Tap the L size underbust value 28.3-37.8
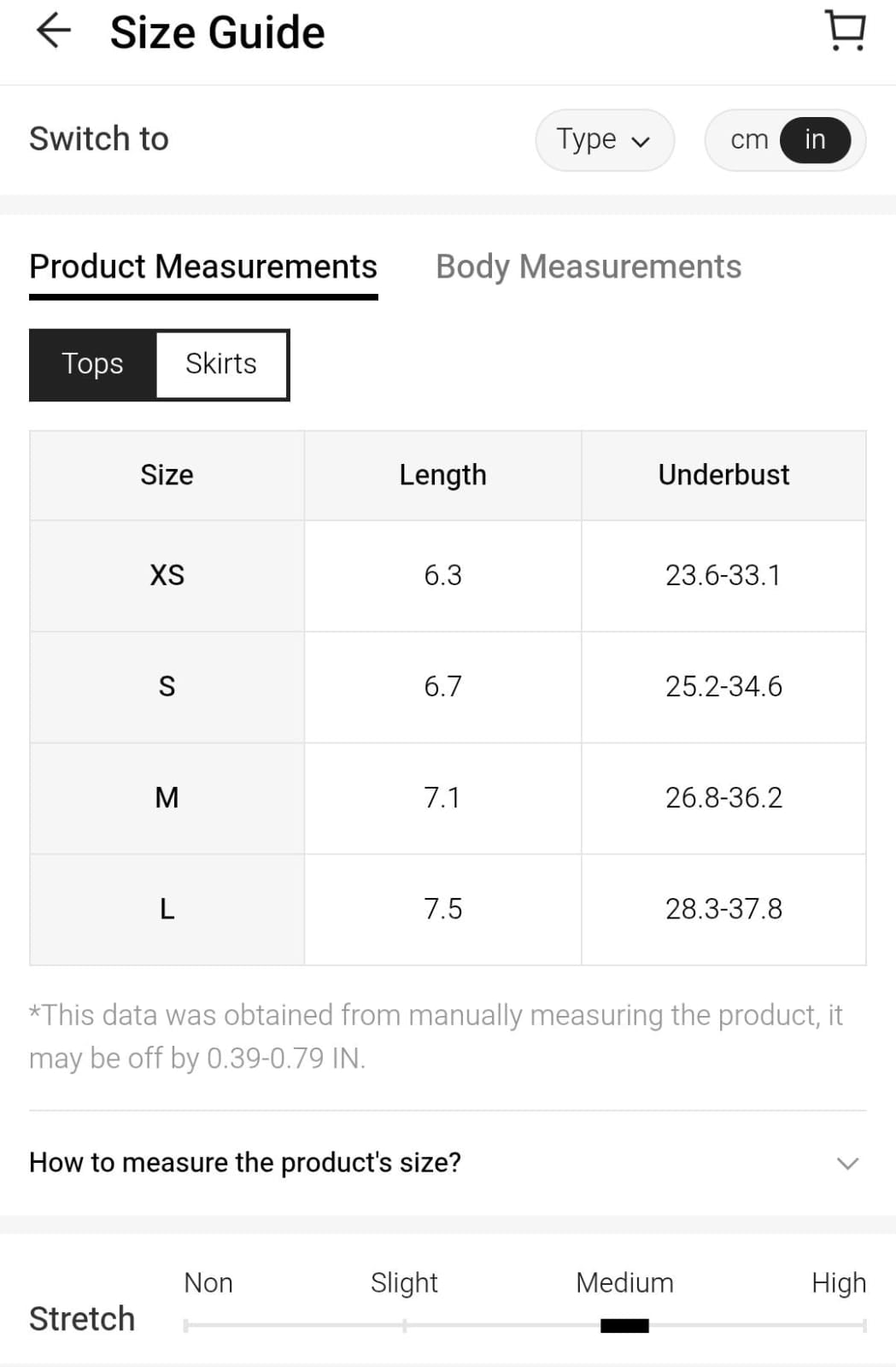Screen dimensions: 896x1367 tap(723, 908)
